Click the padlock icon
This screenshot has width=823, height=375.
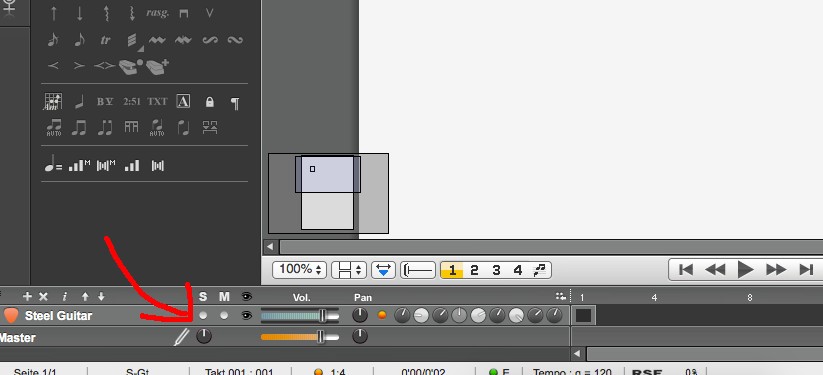[x=209, y=101]
